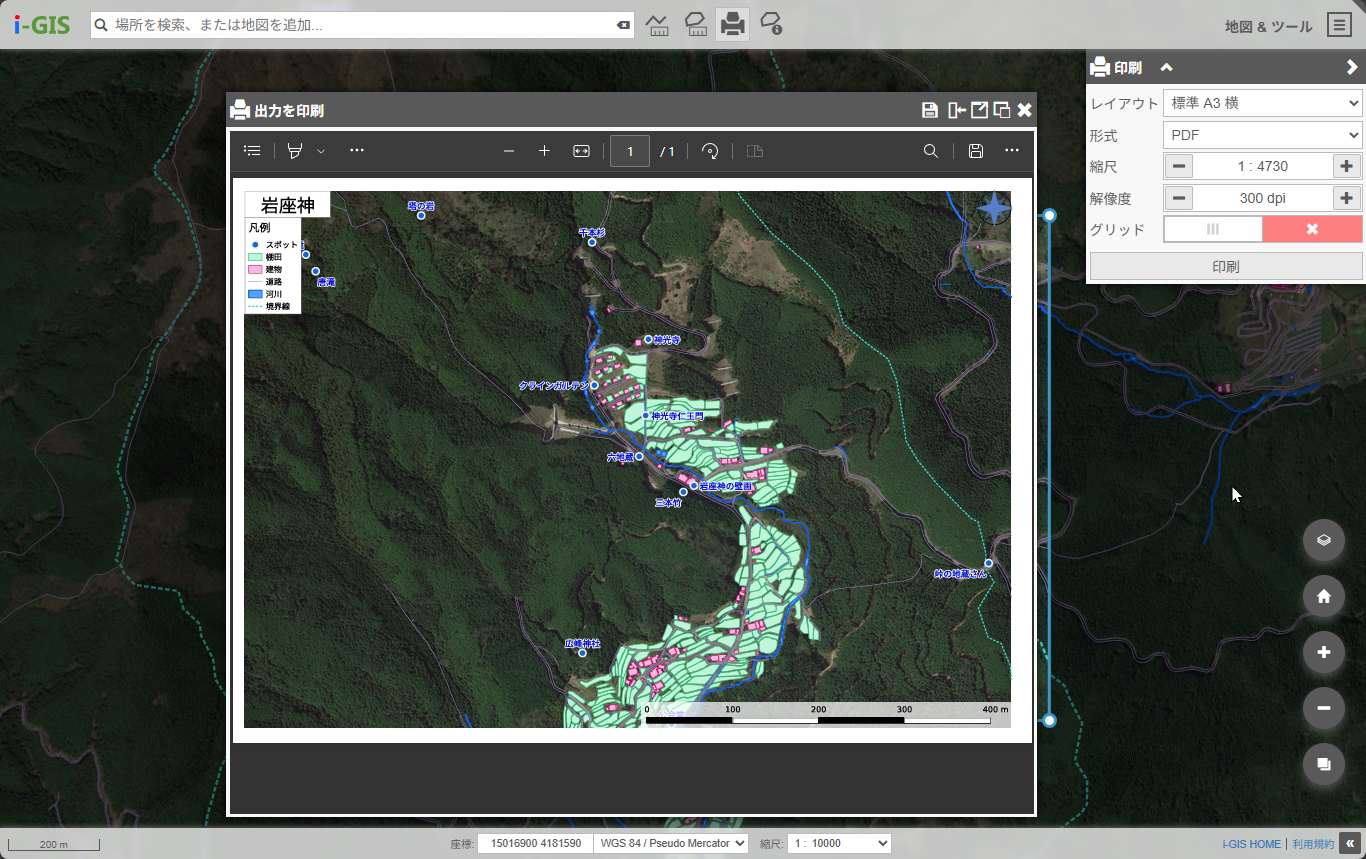Save the PDF from viewer toolbar
Image resolution: width=1366 pixels, height=859 pixels.
(976, 151)
